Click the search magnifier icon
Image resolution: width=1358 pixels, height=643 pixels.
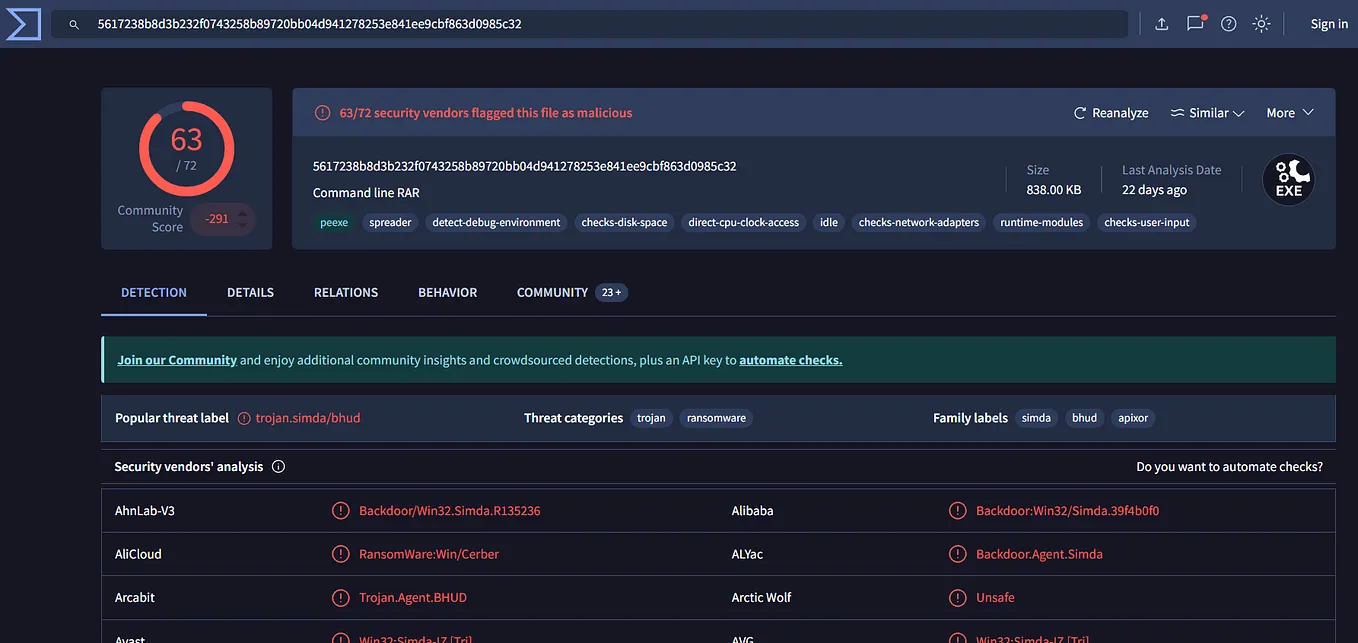(x=73, y=22)
